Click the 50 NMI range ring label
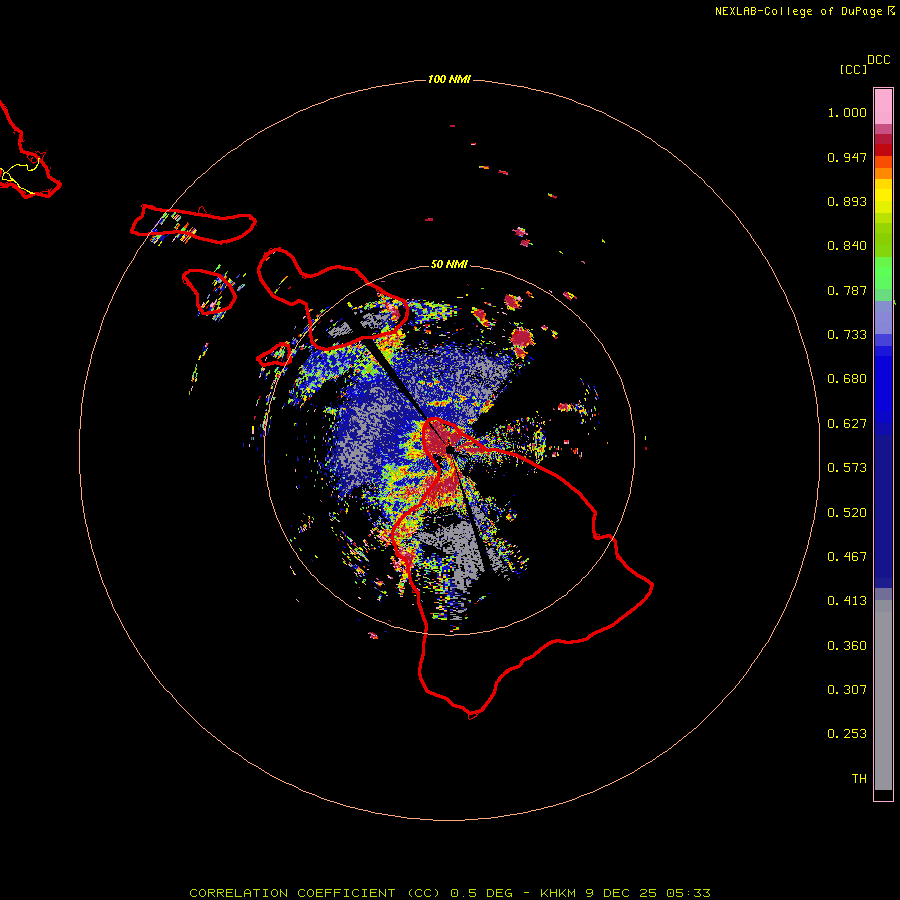The height and width of the screenshot is (900, 900). [x=449, y=264]
